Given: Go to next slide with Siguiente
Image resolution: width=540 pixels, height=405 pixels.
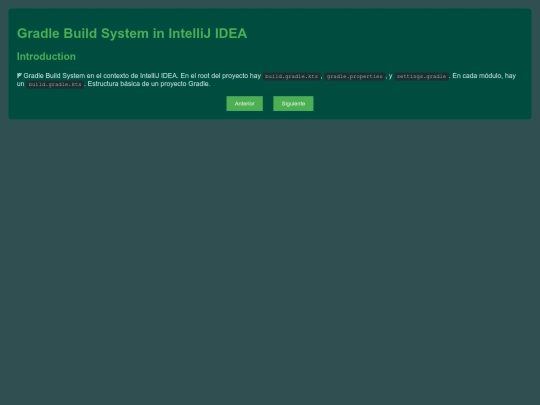Looking at the screenshot, I should click(x=293, y=104).
